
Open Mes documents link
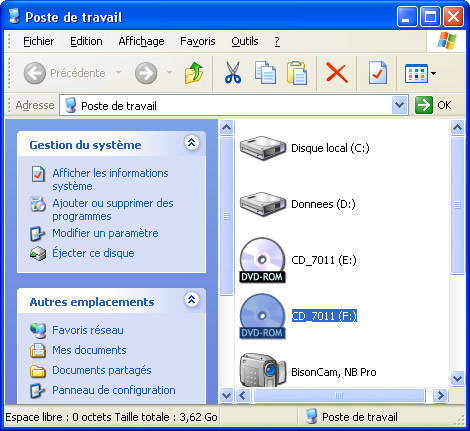click(x=89, y=350)
